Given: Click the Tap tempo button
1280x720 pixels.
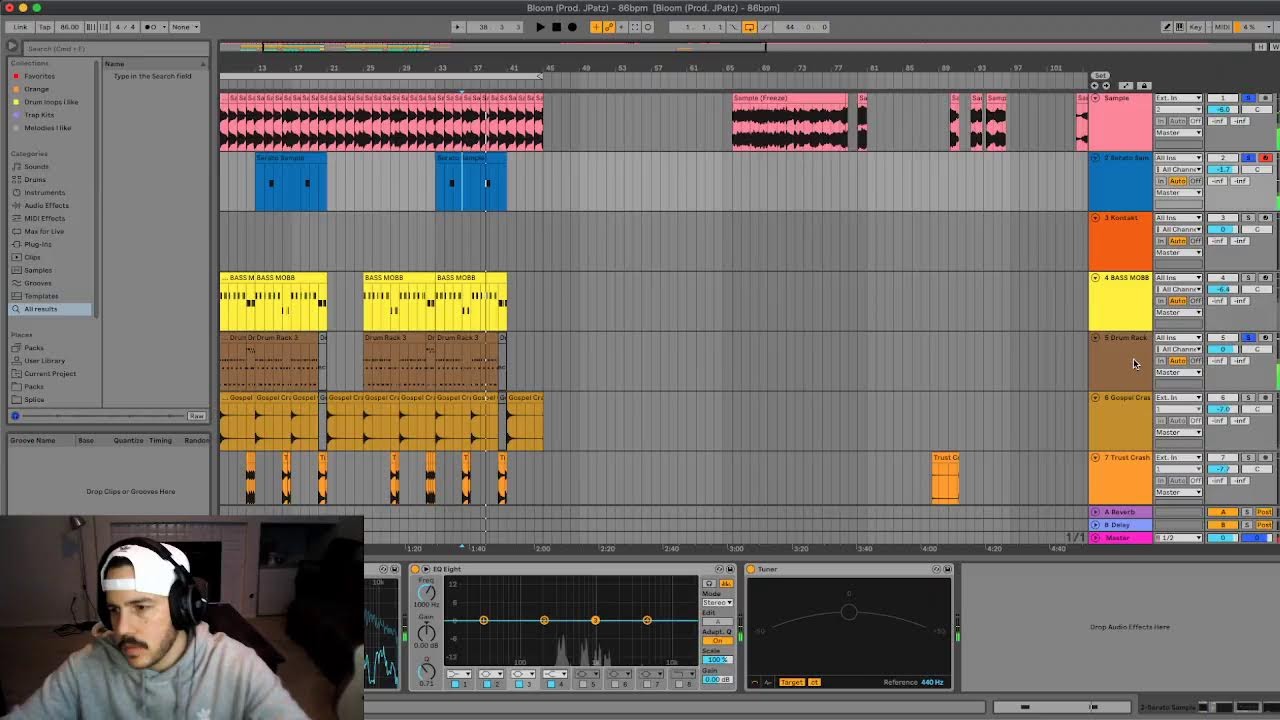Looking at the screenshot, I should [x=45, y=27].
